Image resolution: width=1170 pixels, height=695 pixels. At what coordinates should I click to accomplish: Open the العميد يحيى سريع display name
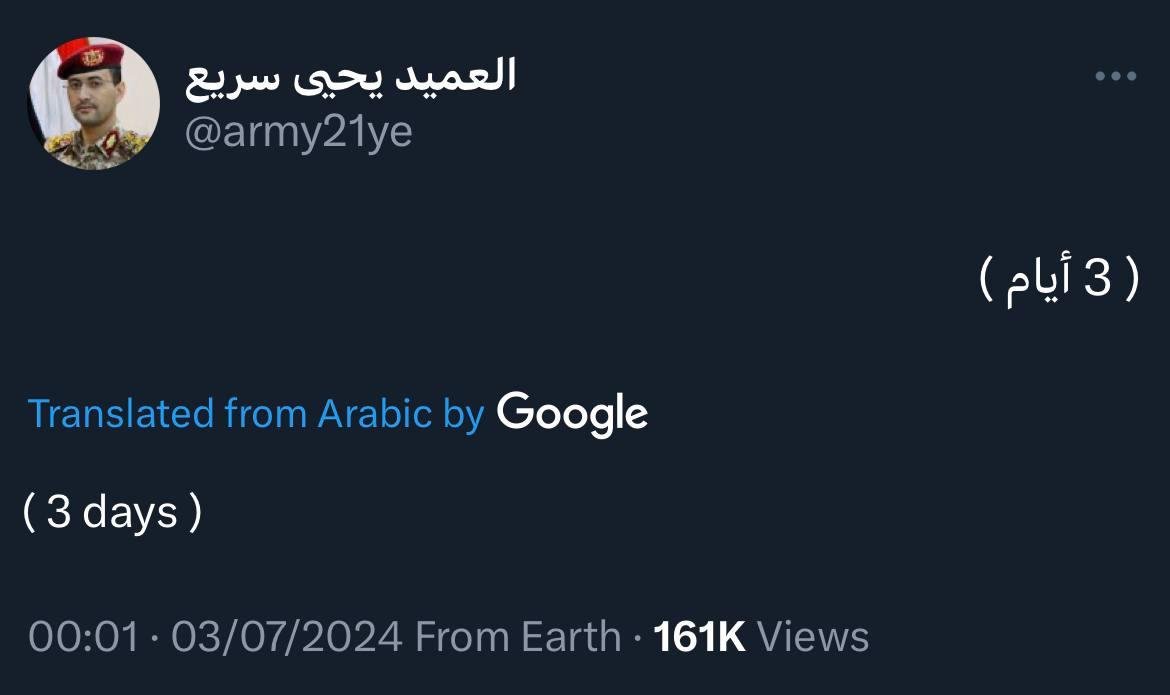pyautogui.click(x=350, y=78)
